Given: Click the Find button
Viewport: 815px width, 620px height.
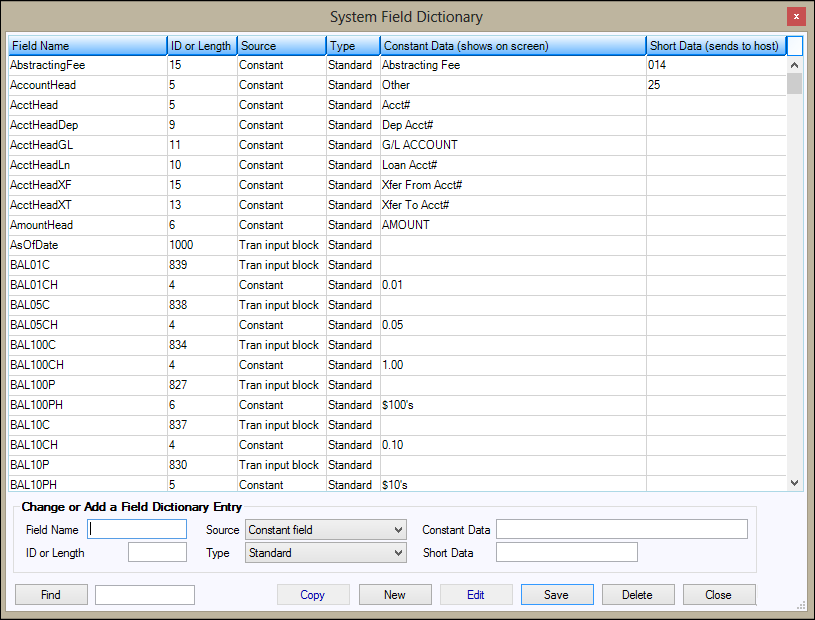Looking at the screenshot, I should (51, 595).
